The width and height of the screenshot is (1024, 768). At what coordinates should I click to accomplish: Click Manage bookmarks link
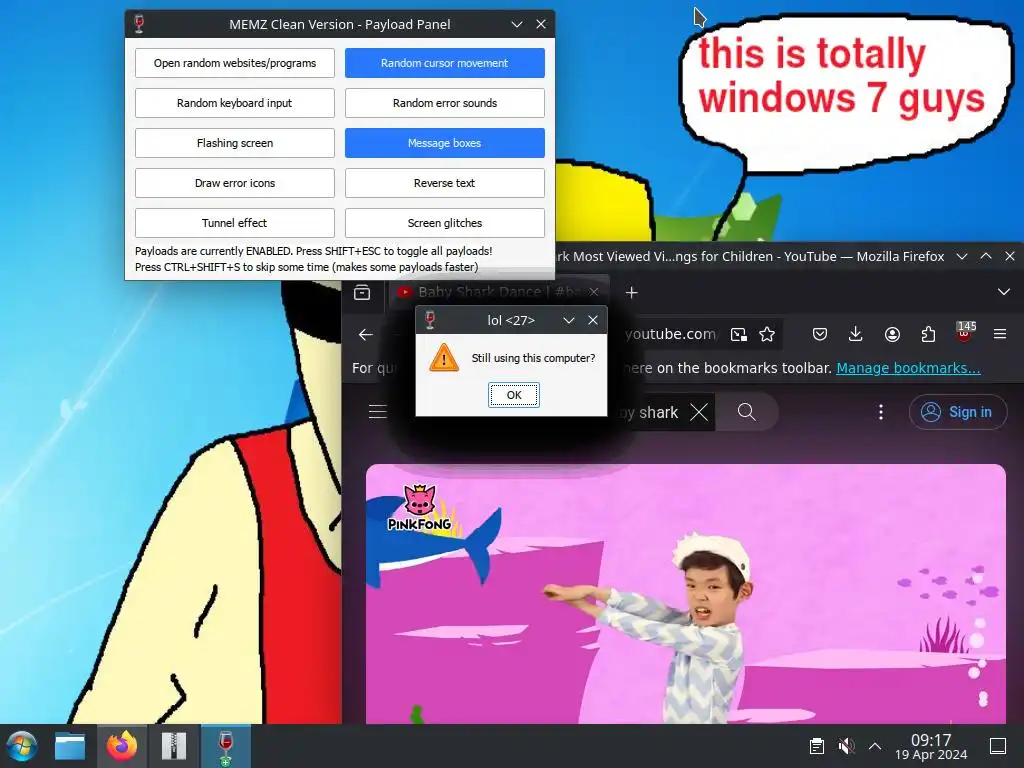coord(908,368)
